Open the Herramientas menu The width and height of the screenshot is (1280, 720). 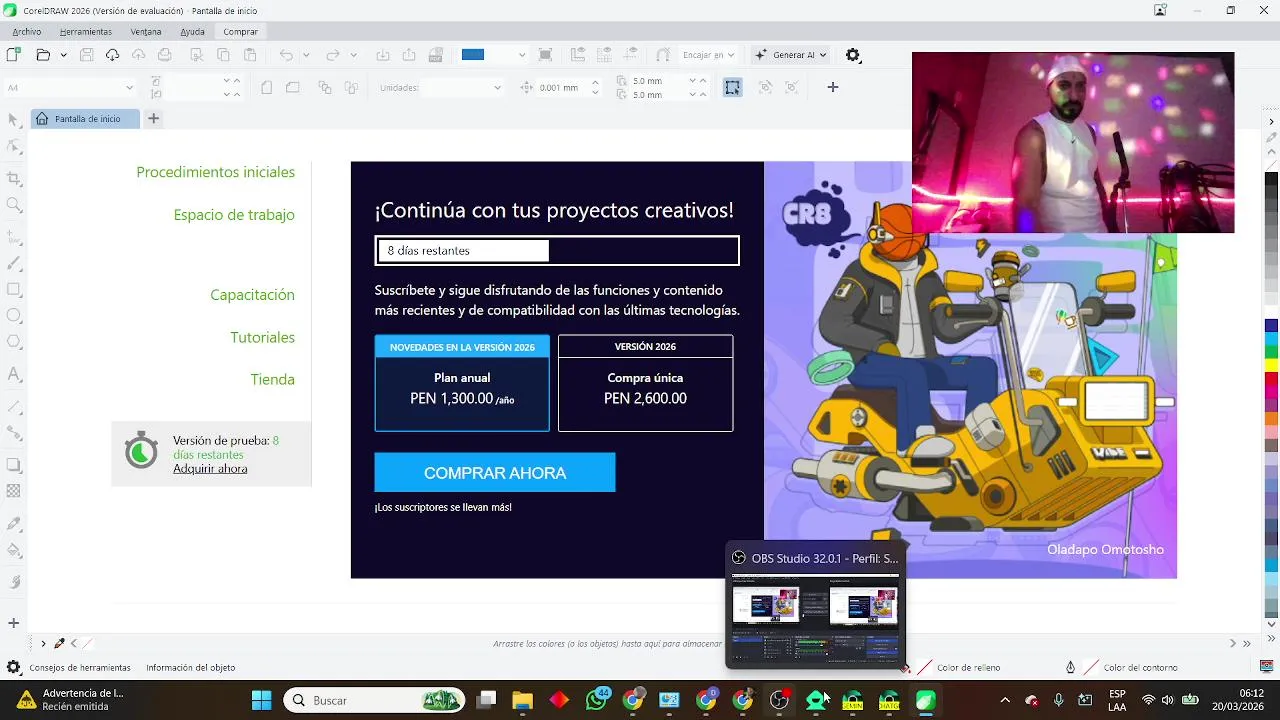[86, 31]
